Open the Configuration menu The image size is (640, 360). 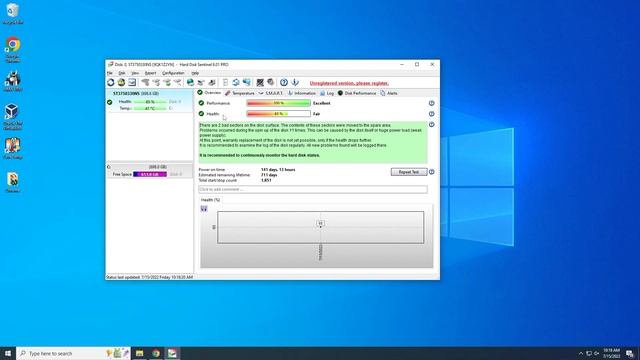[x=173, y=73]
